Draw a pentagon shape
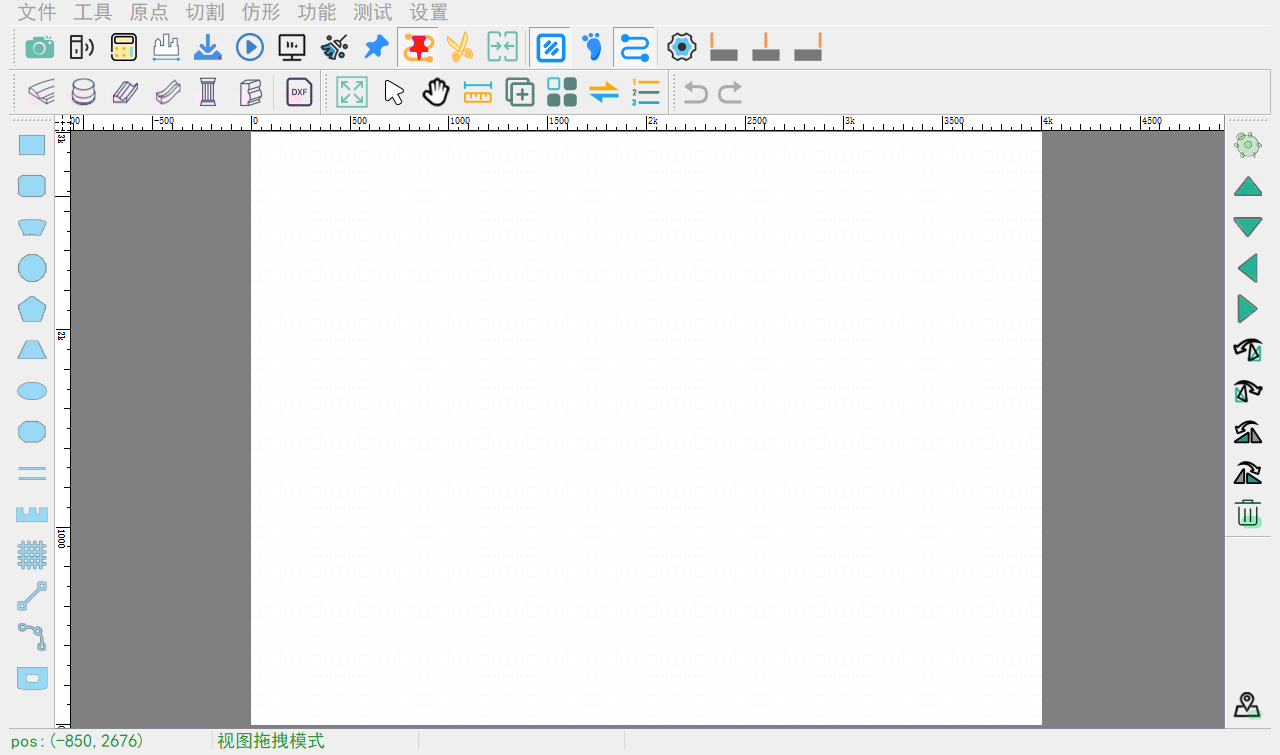 pos(32,309)
